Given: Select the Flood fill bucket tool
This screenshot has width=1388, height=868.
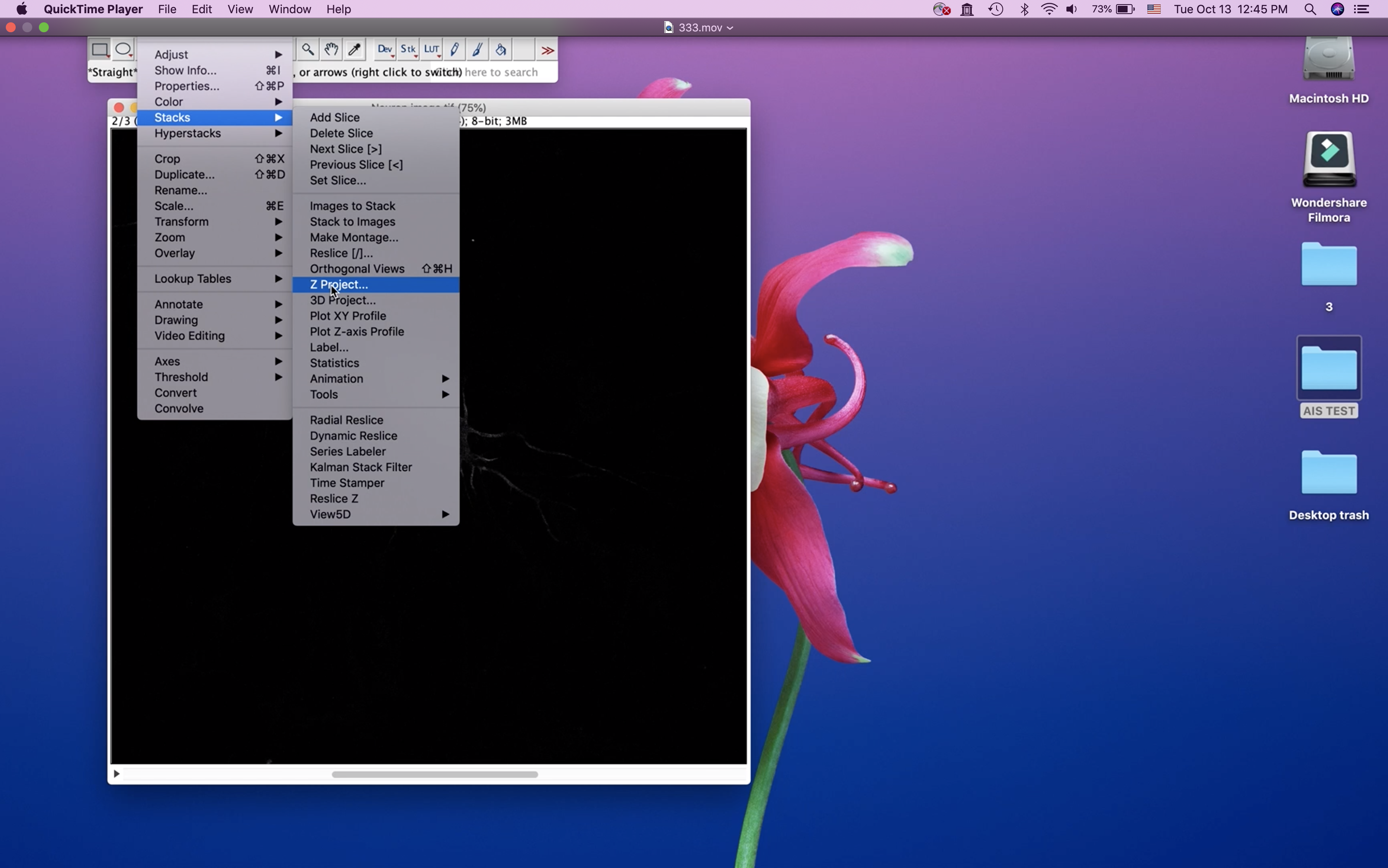Looking at the screenshot, I should (501, 49).
